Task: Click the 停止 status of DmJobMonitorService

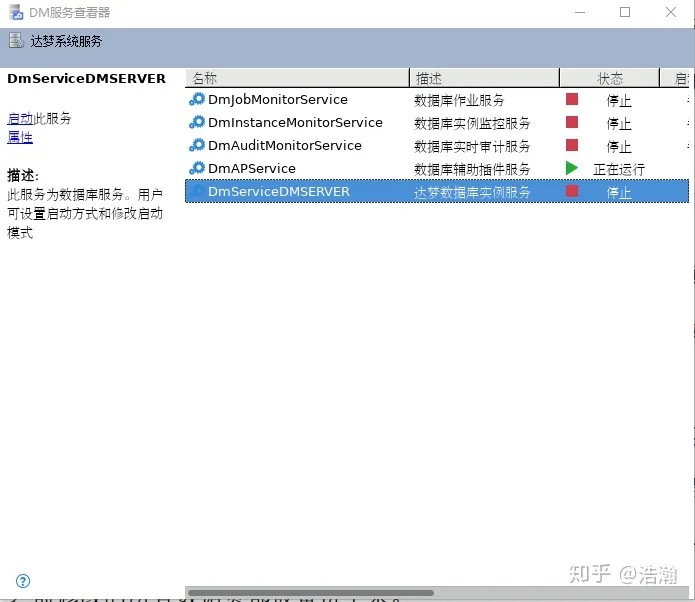Action: click(x=619, y=101)
